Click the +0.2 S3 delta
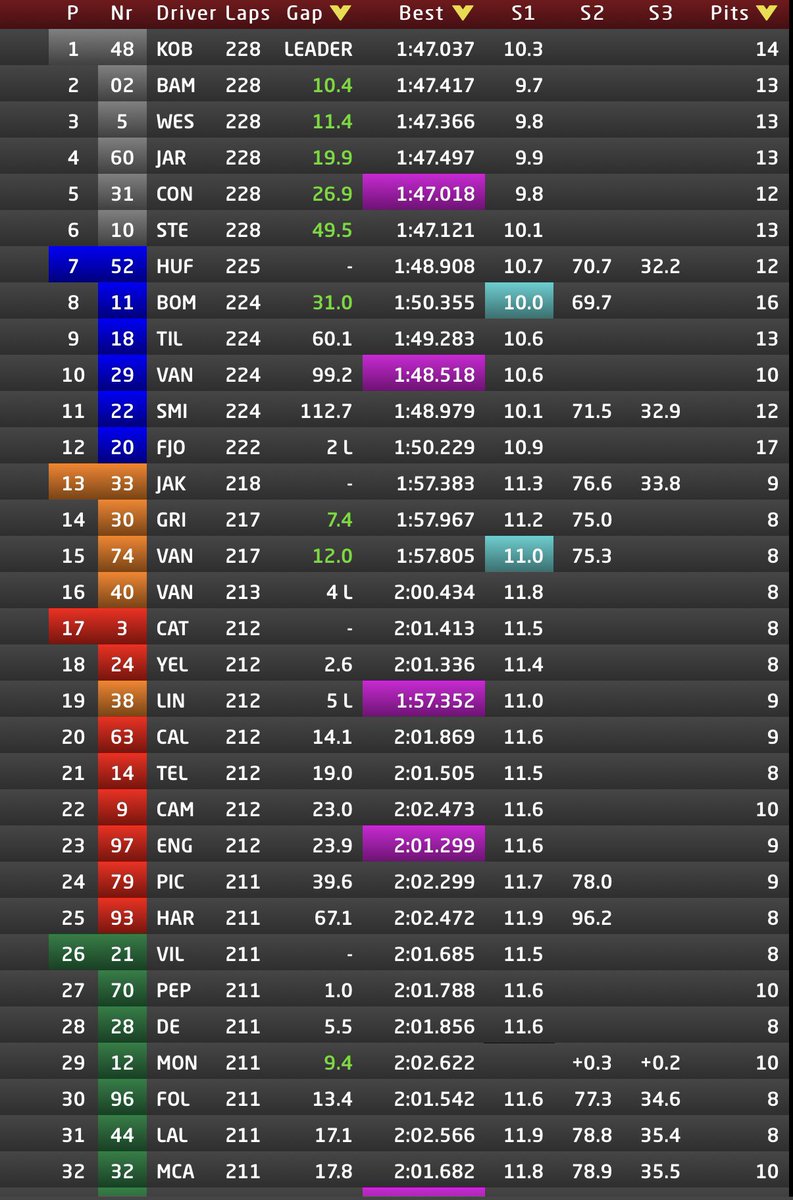 (660, 1062)
